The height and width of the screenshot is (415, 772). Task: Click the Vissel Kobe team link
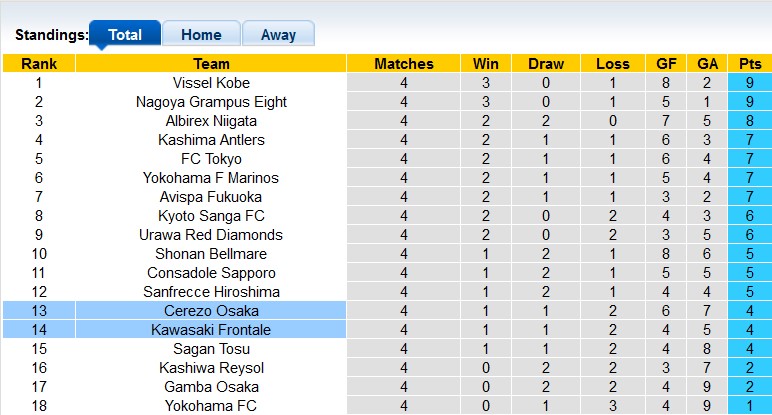pos(211,83)
